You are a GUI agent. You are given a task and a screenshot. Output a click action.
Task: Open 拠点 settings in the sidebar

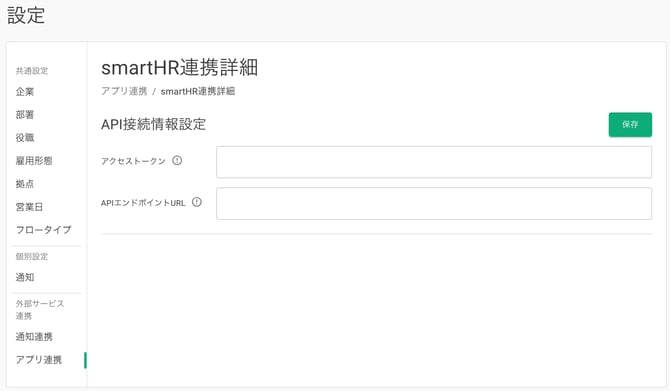pos(25,184)
